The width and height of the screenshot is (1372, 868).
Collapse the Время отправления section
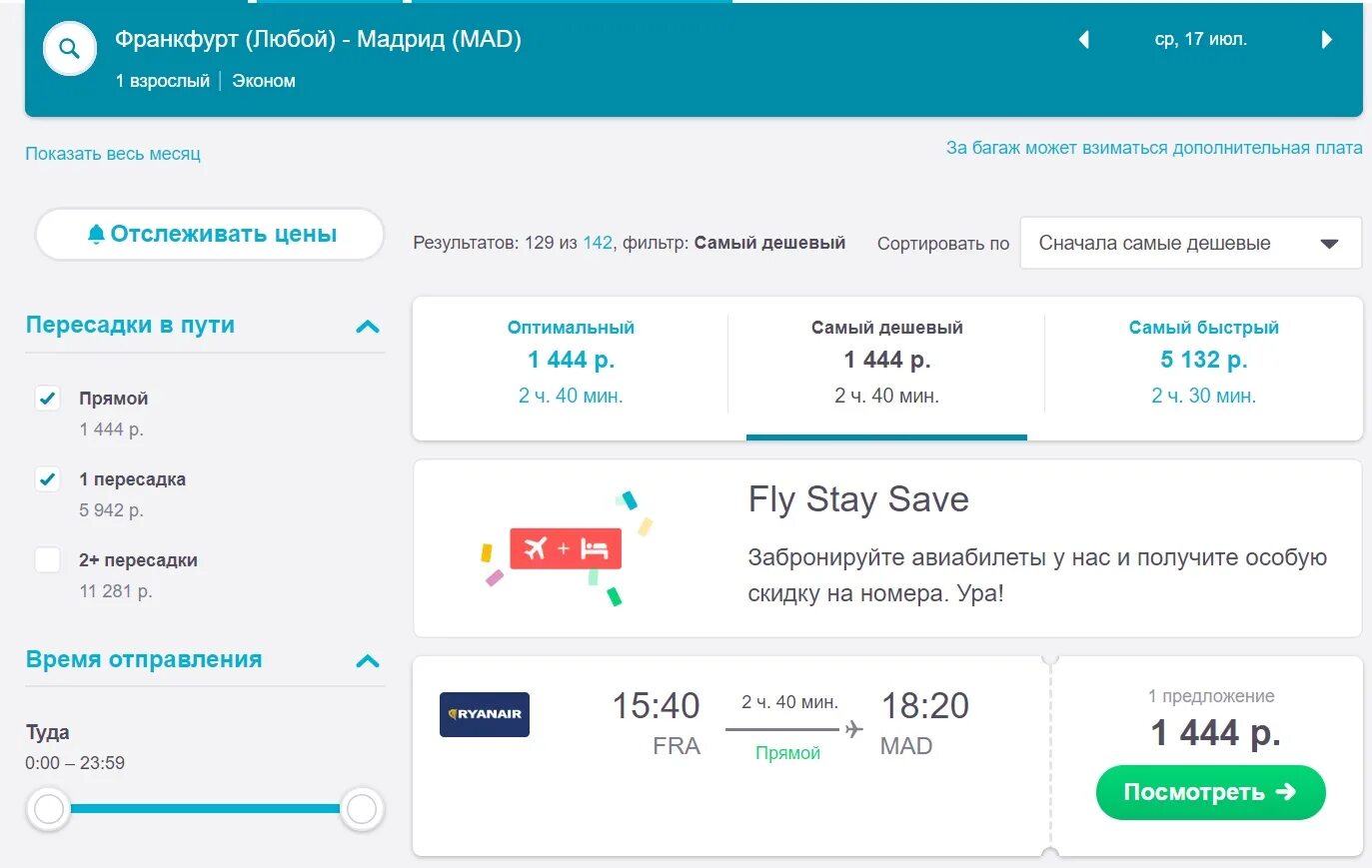(368, 661)
